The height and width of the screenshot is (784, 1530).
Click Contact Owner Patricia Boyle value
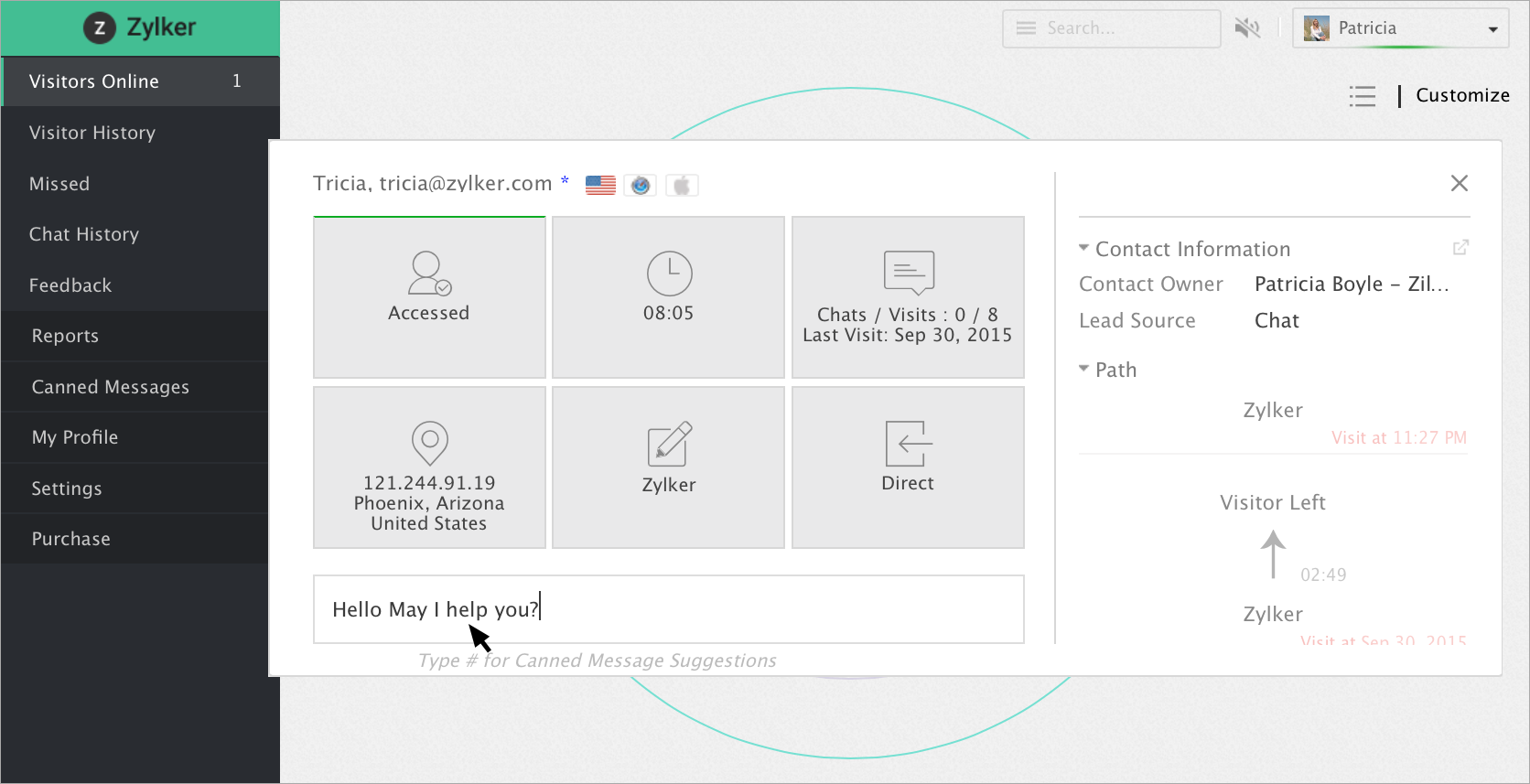(1352, 285)
